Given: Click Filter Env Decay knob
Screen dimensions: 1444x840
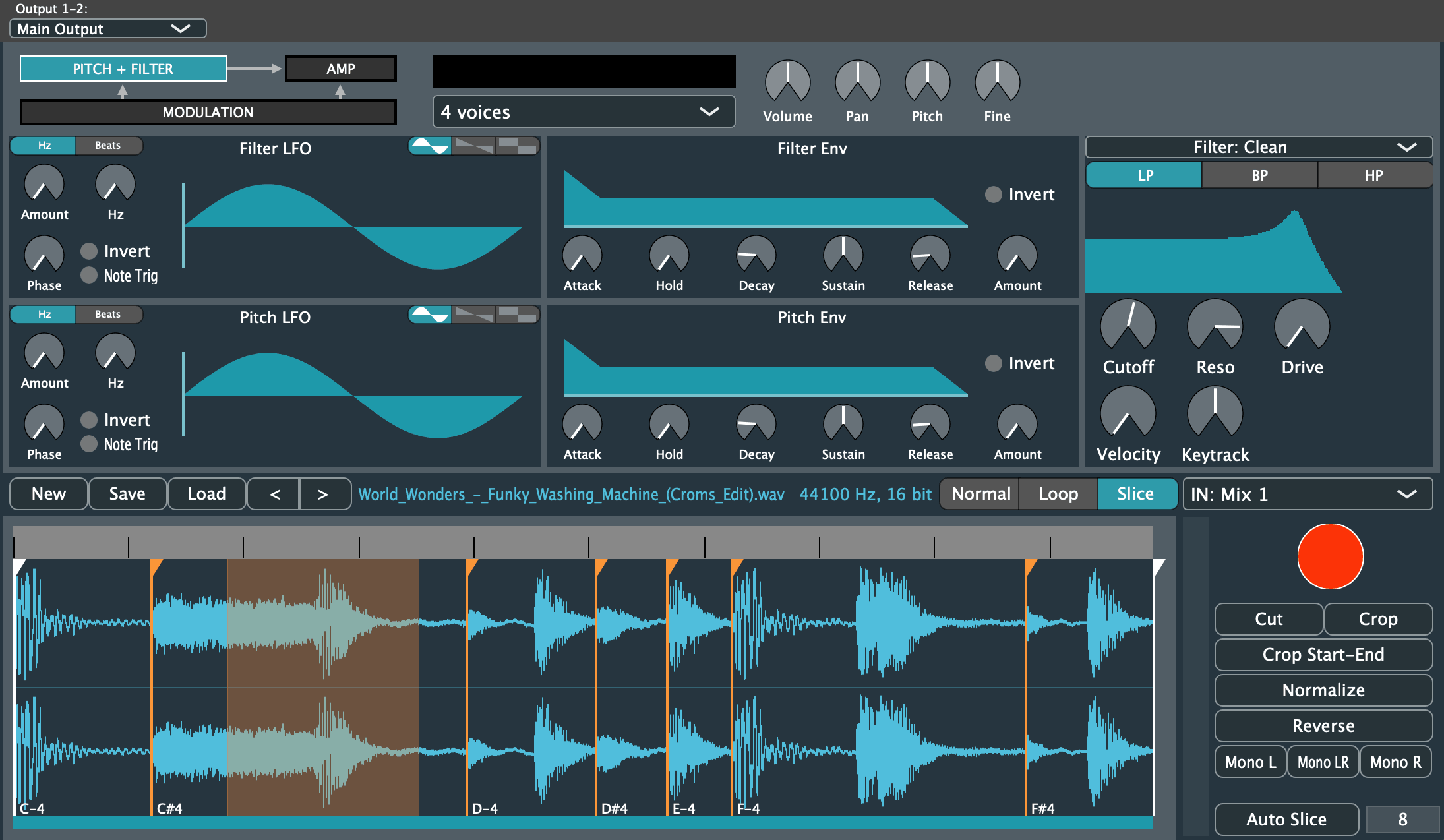Looking at the screenshot, I should point(756,255).
